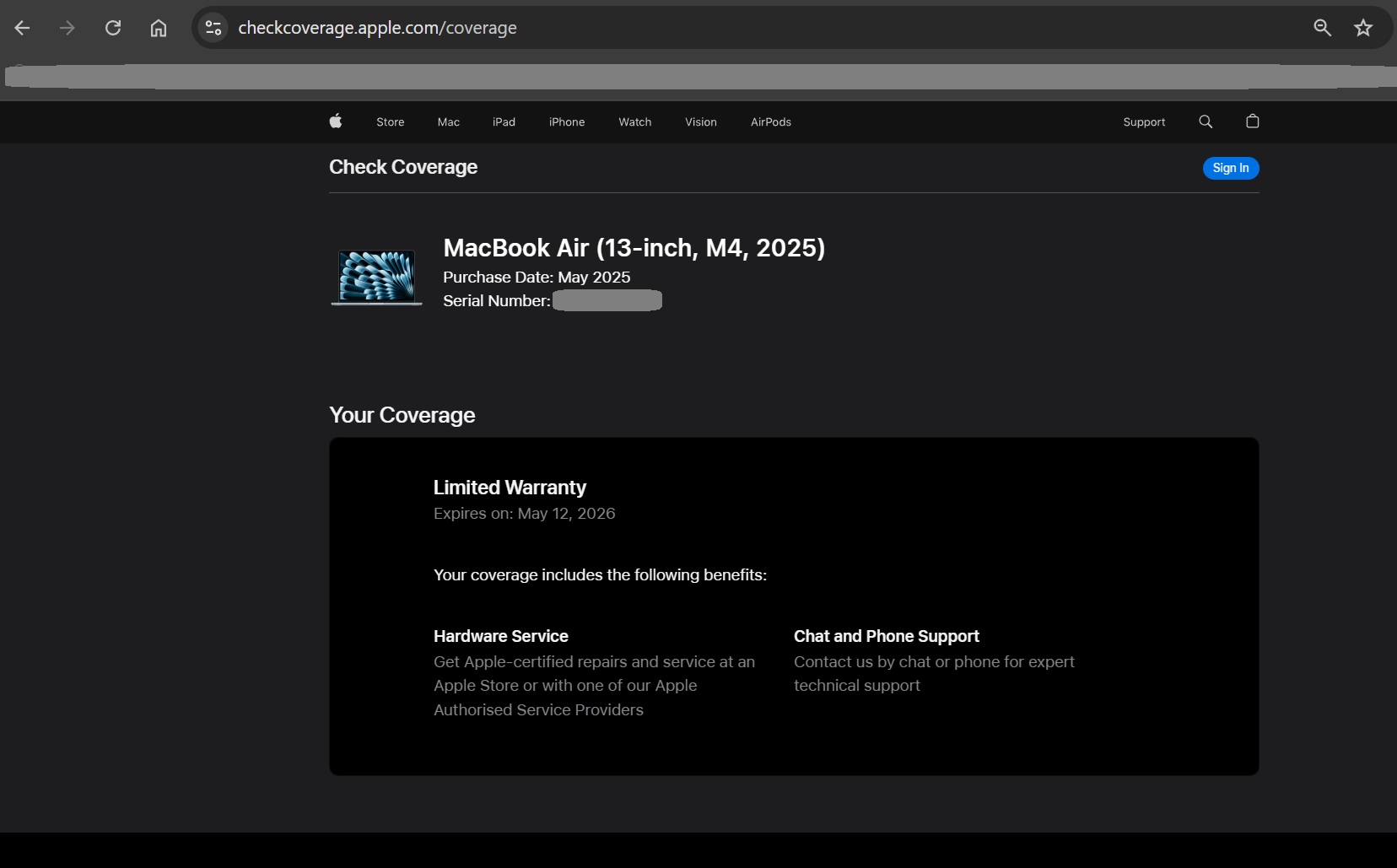Click the Check Coverage page heading
Image resolution: width=1397 pixels, height=868 pixels.
pyautogui.click(x=403, y=167)
